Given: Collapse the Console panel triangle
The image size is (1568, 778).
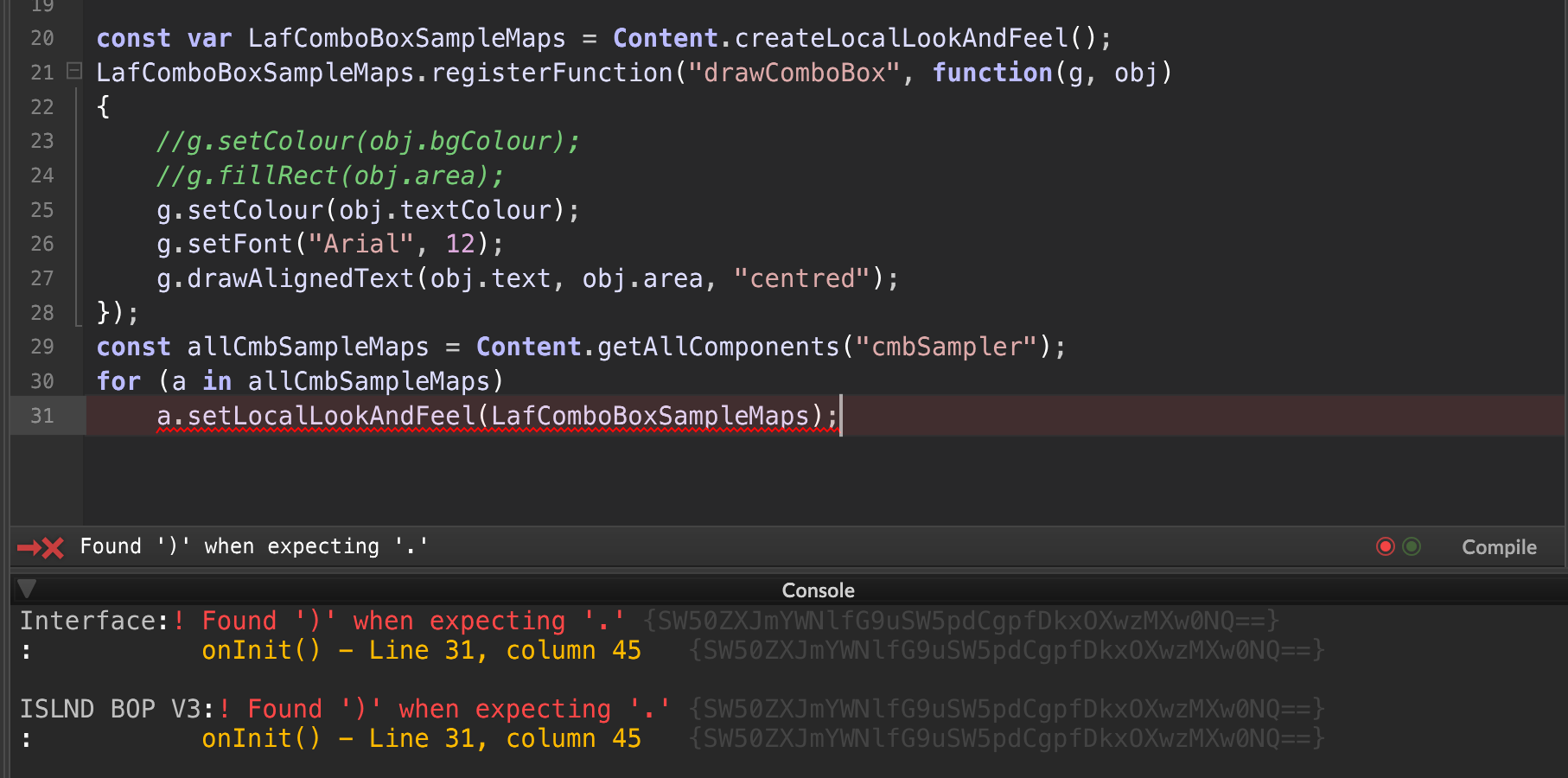Looking at the screenshot, I should pos(27,589).
